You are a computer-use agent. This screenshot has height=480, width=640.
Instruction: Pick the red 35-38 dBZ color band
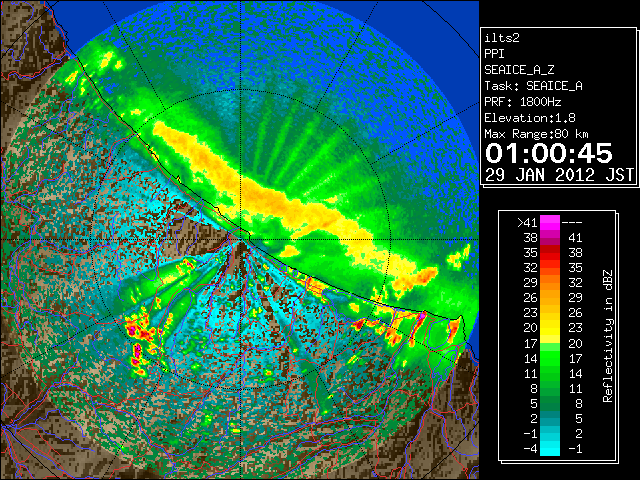click(x=550, y=253)
